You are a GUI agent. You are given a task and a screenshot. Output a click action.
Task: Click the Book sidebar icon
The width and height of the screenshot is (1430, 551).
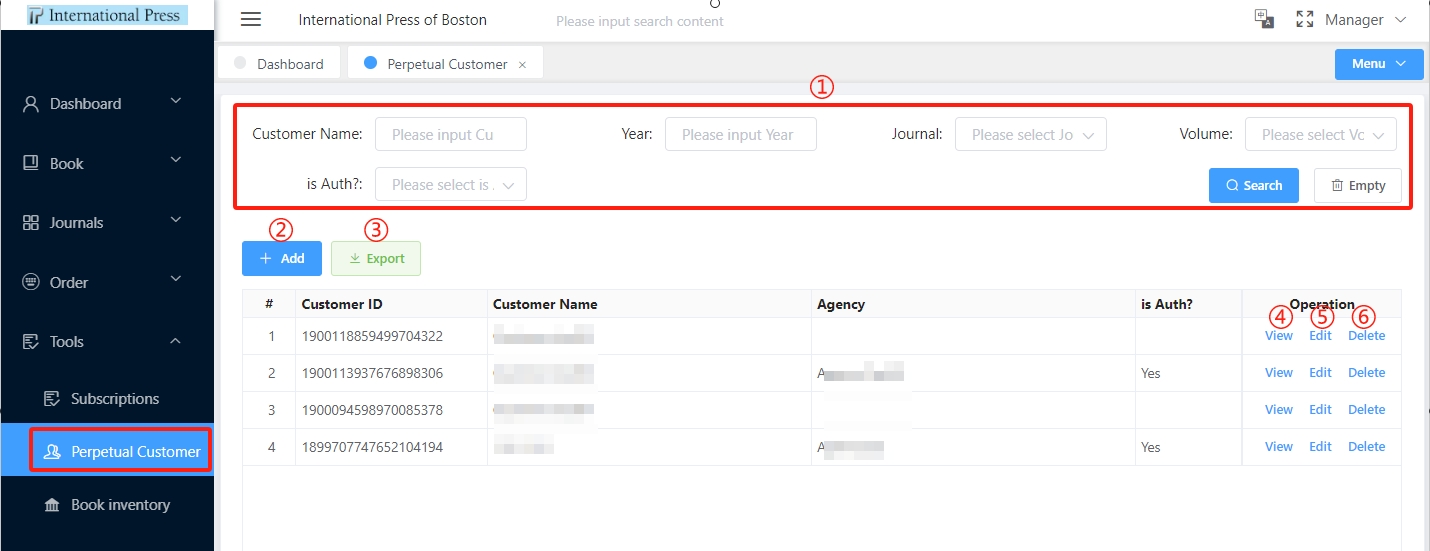click(x=31, y=163)
